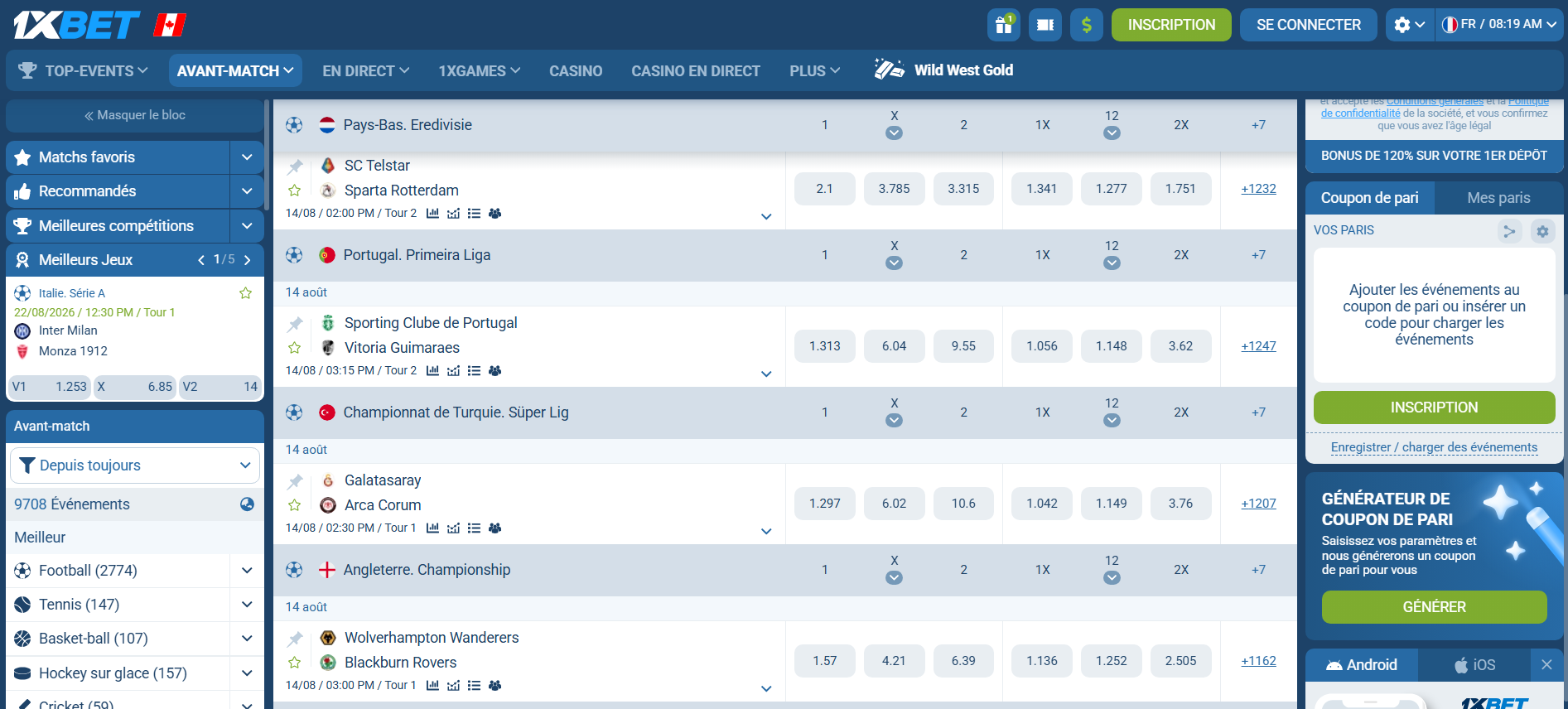Open the X market dropdown in Eredivisie header

[x=895, y=133]
